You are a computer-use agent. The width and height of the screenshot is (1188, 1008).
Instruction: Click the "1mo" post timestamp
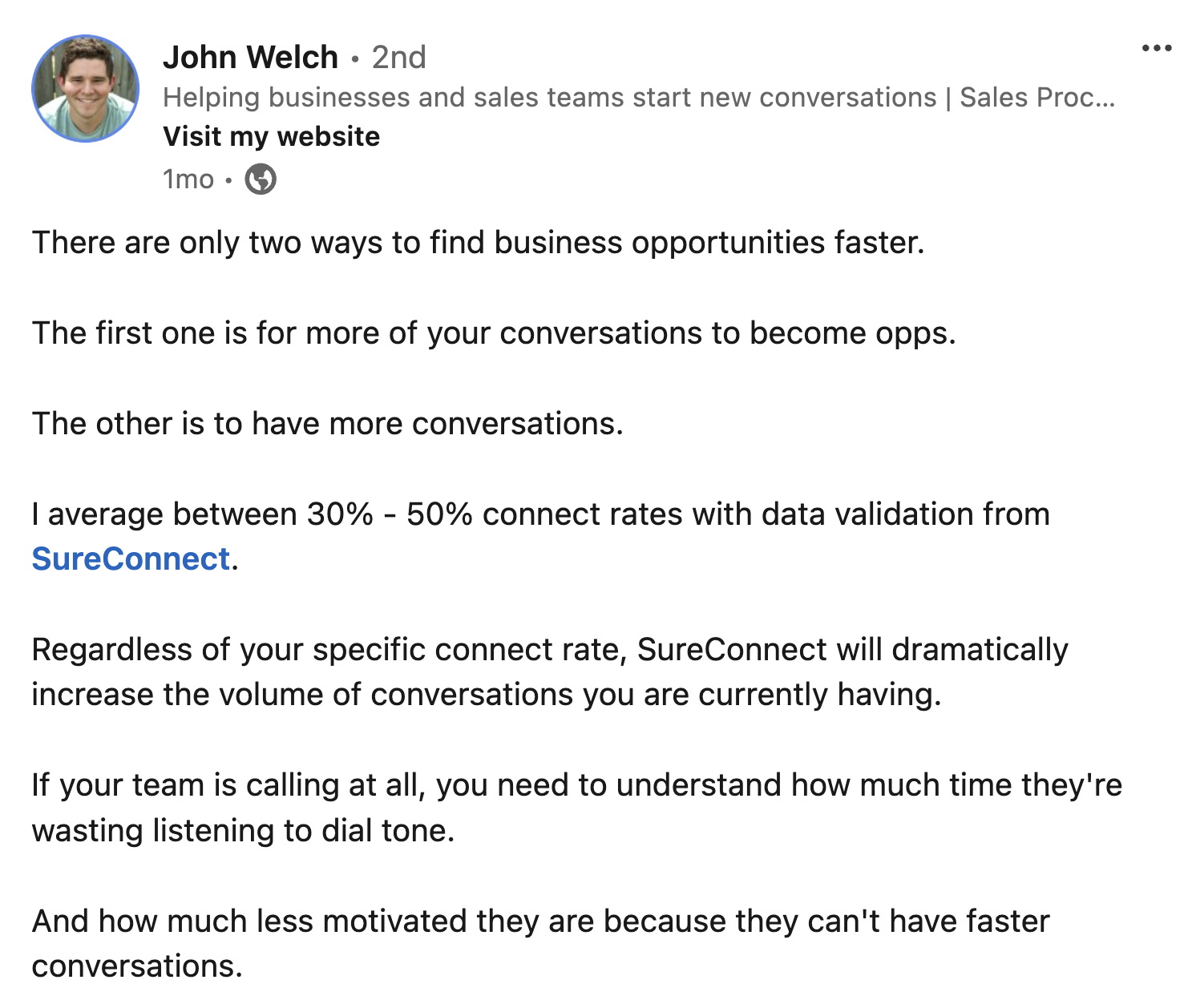point(188,179)
